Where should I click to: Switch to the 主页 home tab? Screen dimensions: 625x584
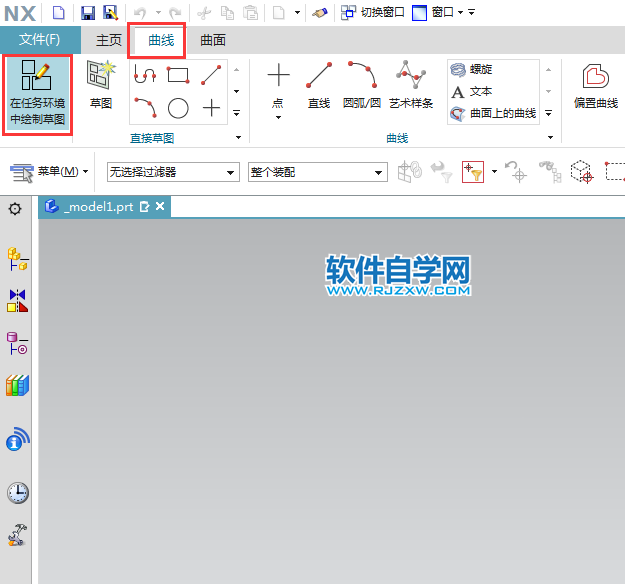108,40
